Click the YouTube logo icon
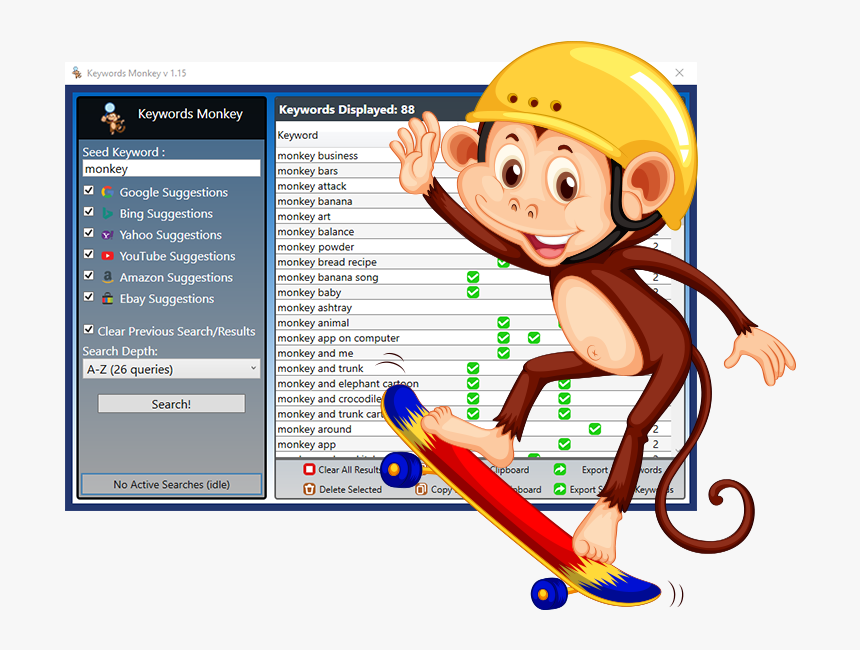 (x=107, y=255)
